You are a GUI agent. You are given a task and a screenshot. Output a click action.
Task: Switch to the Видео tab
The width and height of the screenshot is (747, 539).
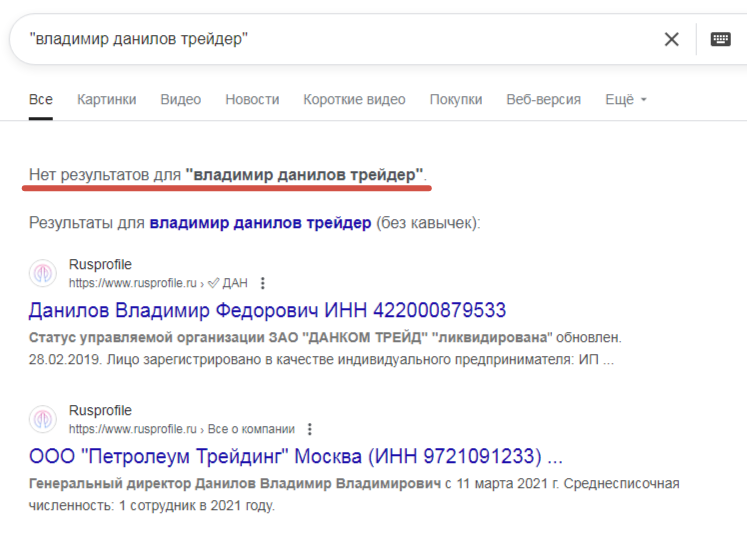[181, 99]
